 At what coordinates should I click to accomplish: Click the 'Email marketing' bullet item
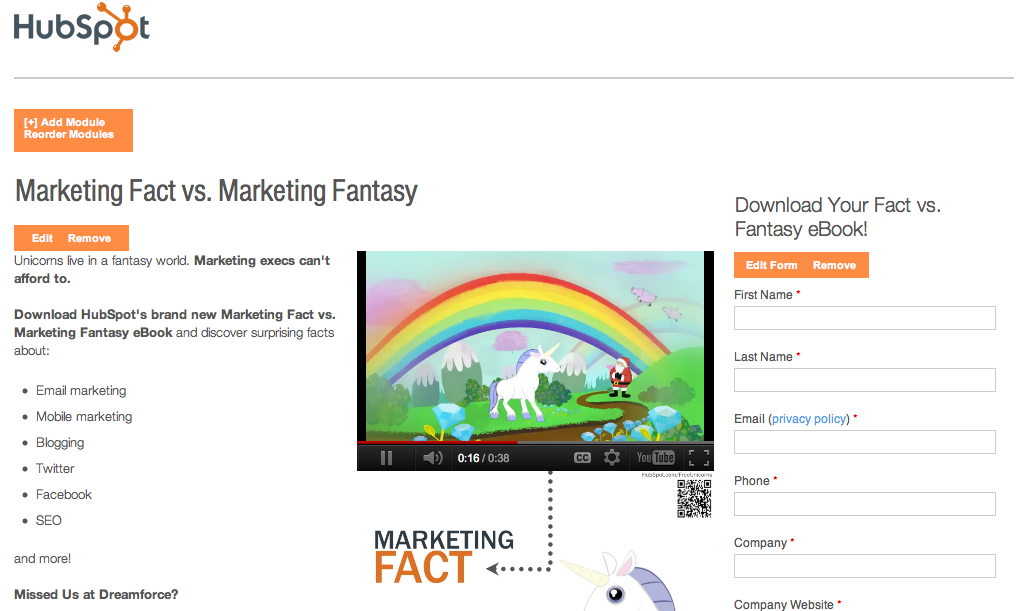[x=81, y=391]
